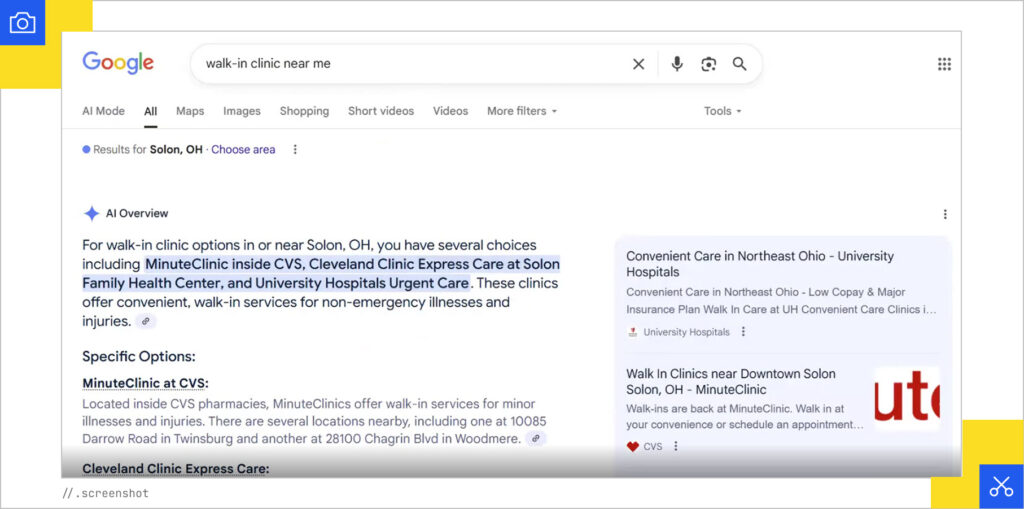Expand the Tools dropdown
Screen dimensions: 1024x509
click(x=722, y=111)
